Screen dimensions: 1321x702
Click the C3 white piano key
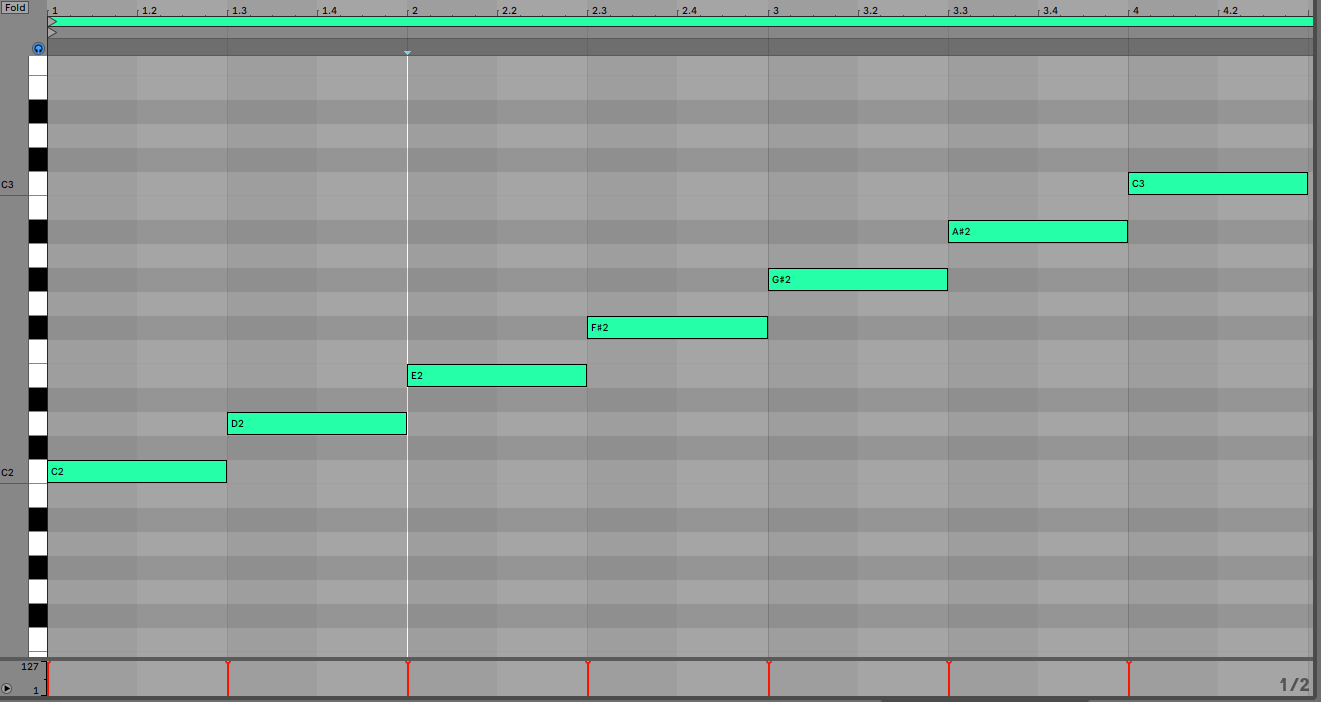38,183
